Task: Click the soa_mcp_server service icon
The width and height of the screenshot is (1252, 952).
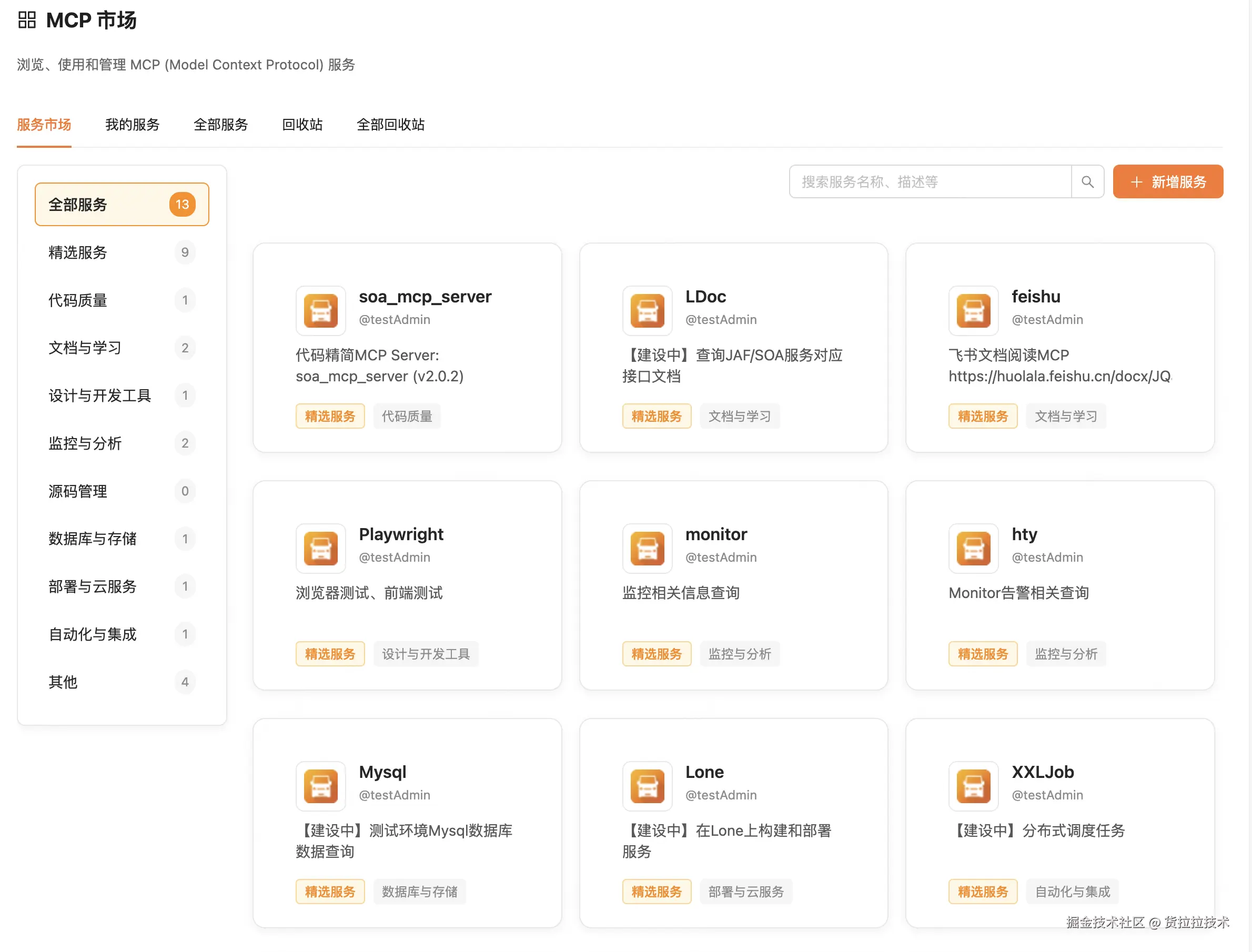Action: point(320,310)
